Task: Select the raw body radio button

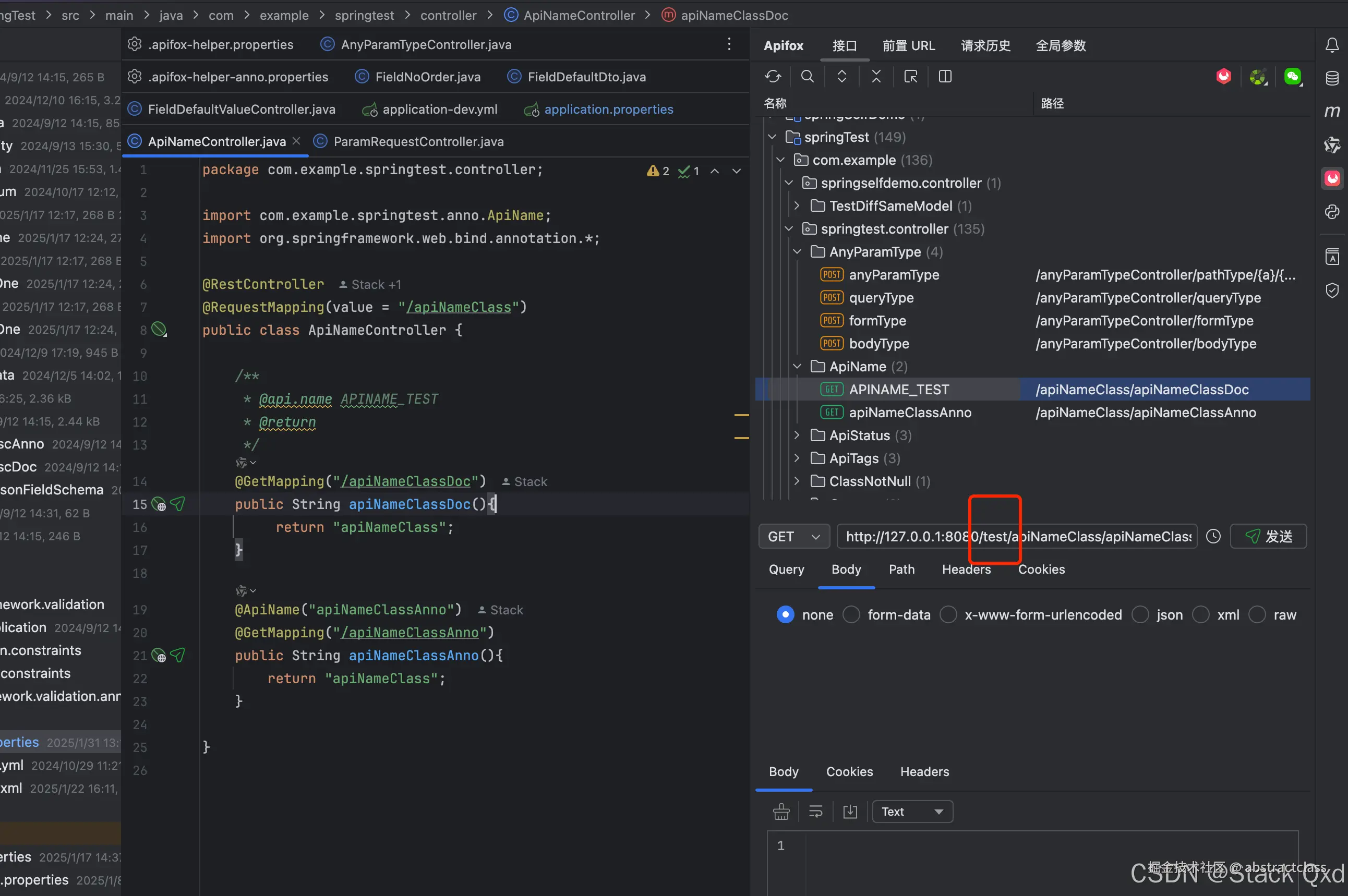Action: point(1257,615)
